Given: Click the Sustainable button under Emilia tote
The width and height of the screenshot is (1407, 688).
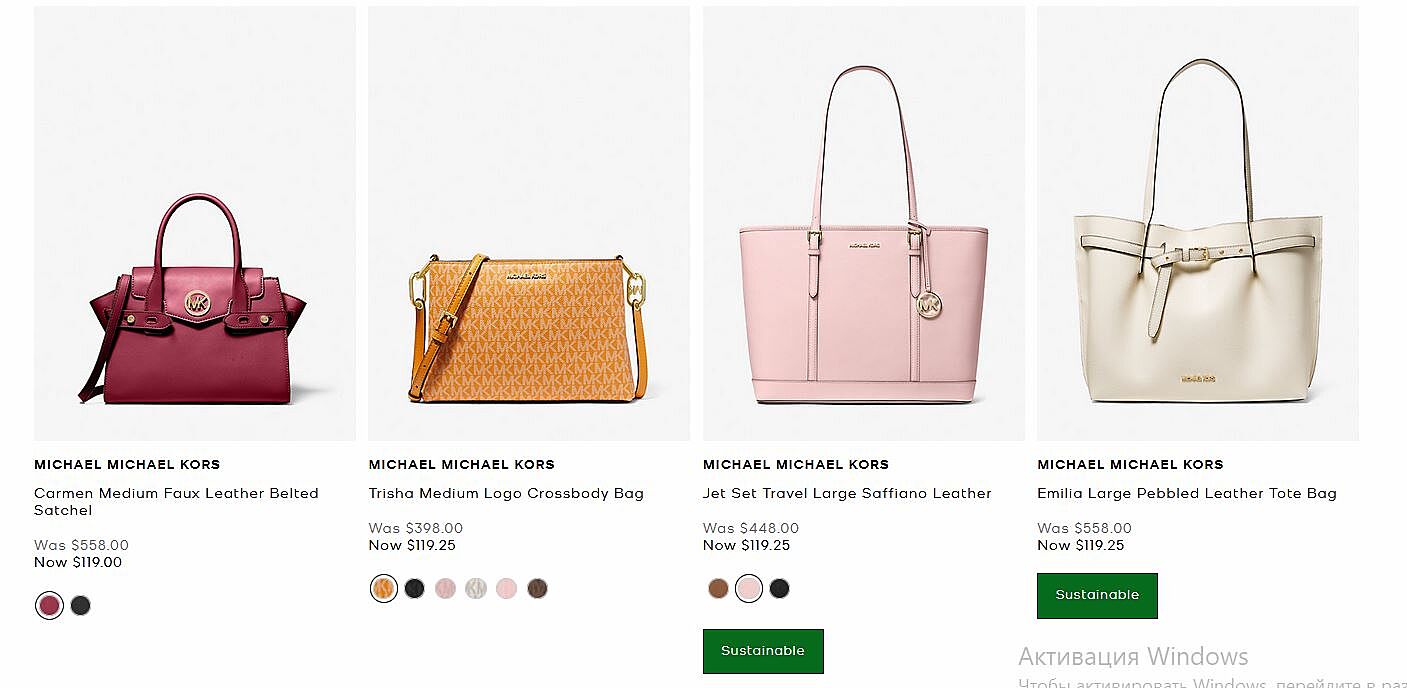Looking at the screenshot, I should pyautogui.click(x=1097, y=595).
